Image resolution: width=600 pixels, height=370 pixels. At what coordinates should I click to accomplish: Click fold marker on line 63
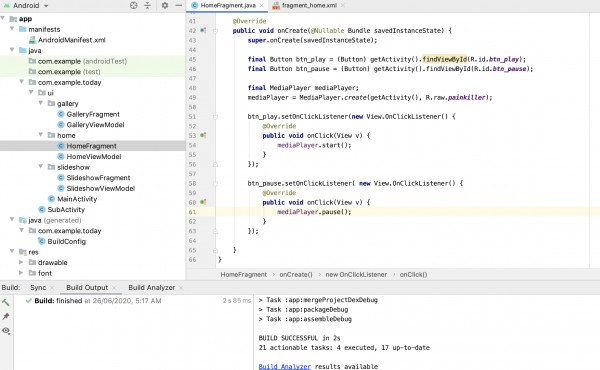(215, 231)
